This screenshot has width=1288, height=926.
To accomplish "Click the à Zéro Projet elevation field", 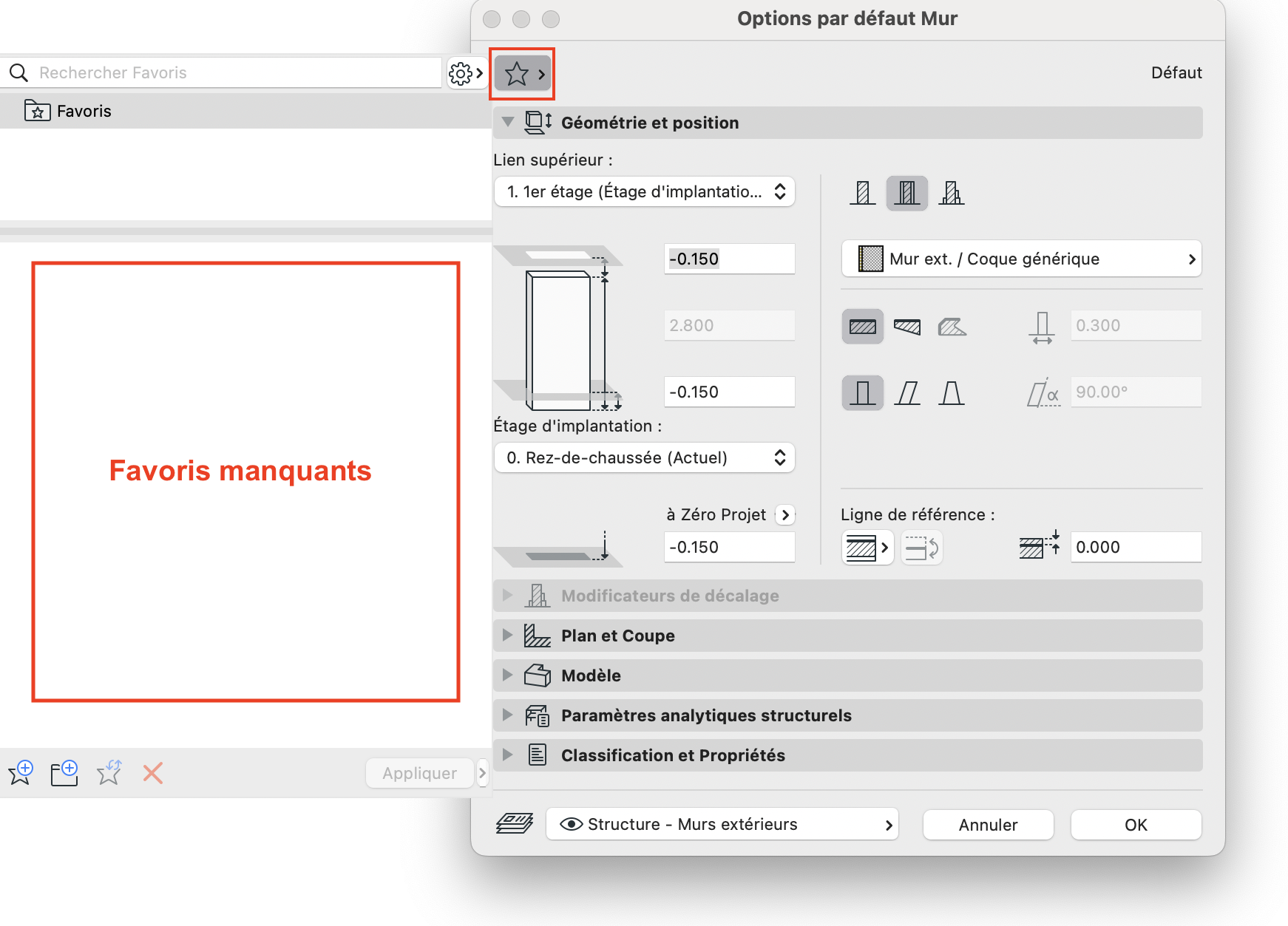I will [x=729, y=547].
